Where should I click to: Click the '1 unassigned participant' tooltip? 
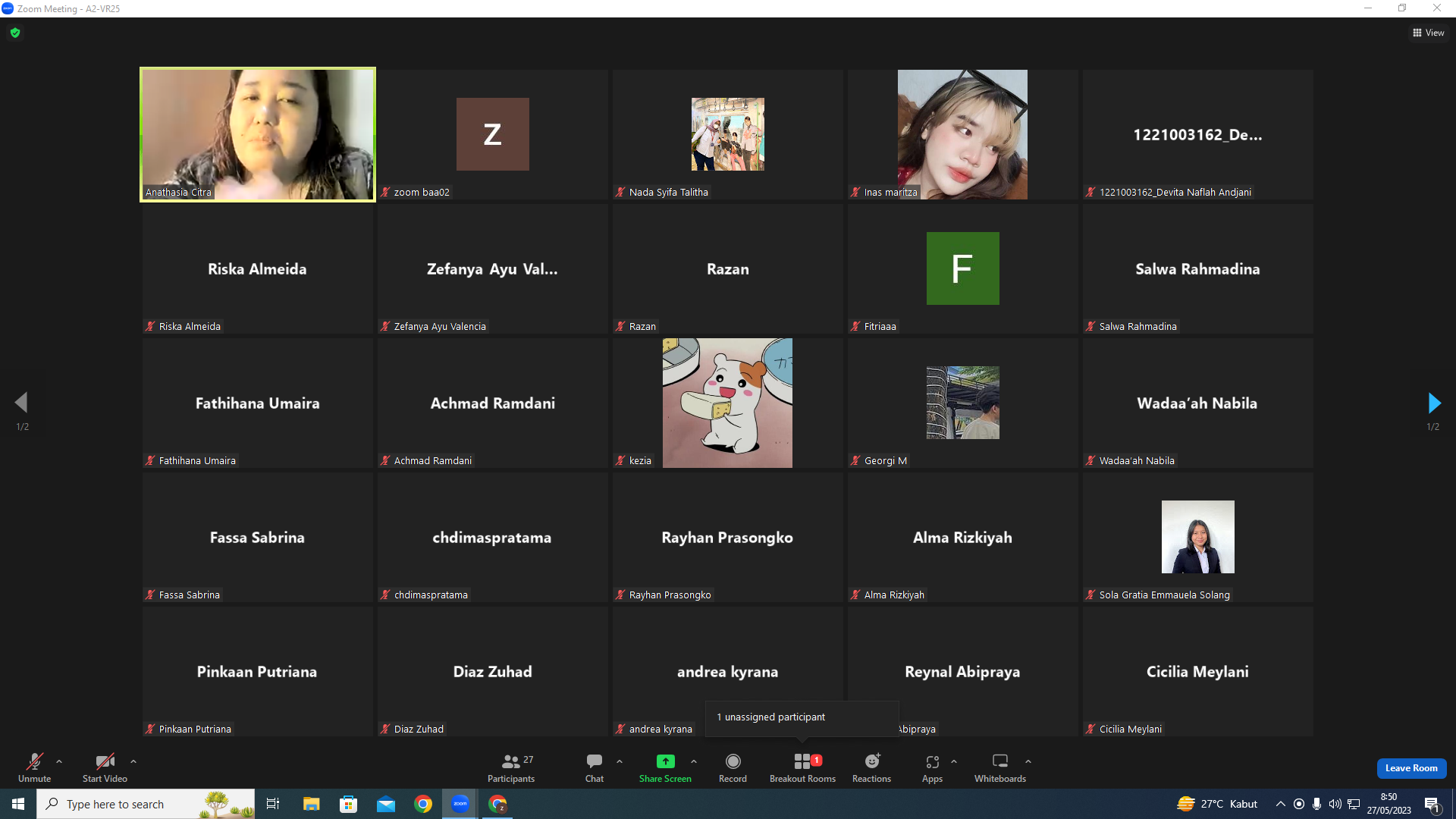[x=802, y=717]
